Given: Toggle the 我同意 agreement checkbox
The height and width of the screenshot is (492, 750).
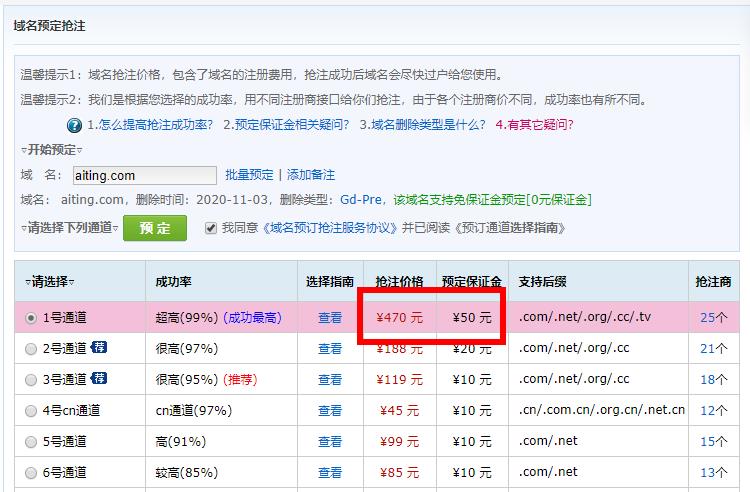Looking at the screenshot, I should point(210,228).
